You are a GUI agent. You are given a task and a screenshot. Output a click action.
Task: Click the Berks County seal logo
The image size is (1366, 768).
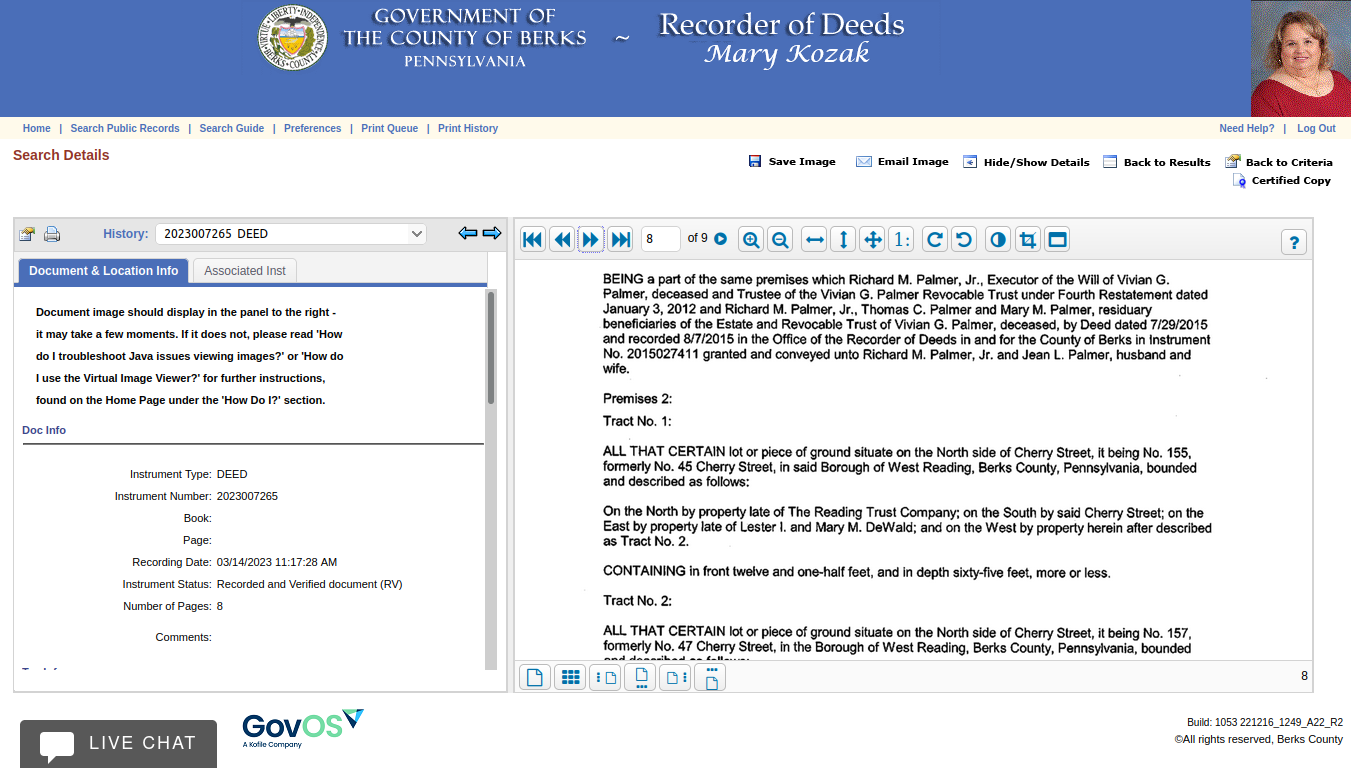[x=293, y=37]
